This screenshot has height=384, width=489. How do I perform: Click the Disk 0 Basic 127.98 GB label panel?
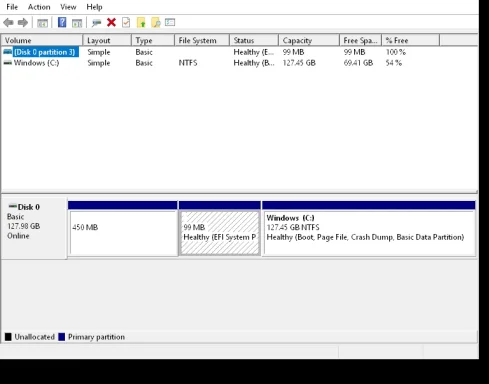(34, 228)
